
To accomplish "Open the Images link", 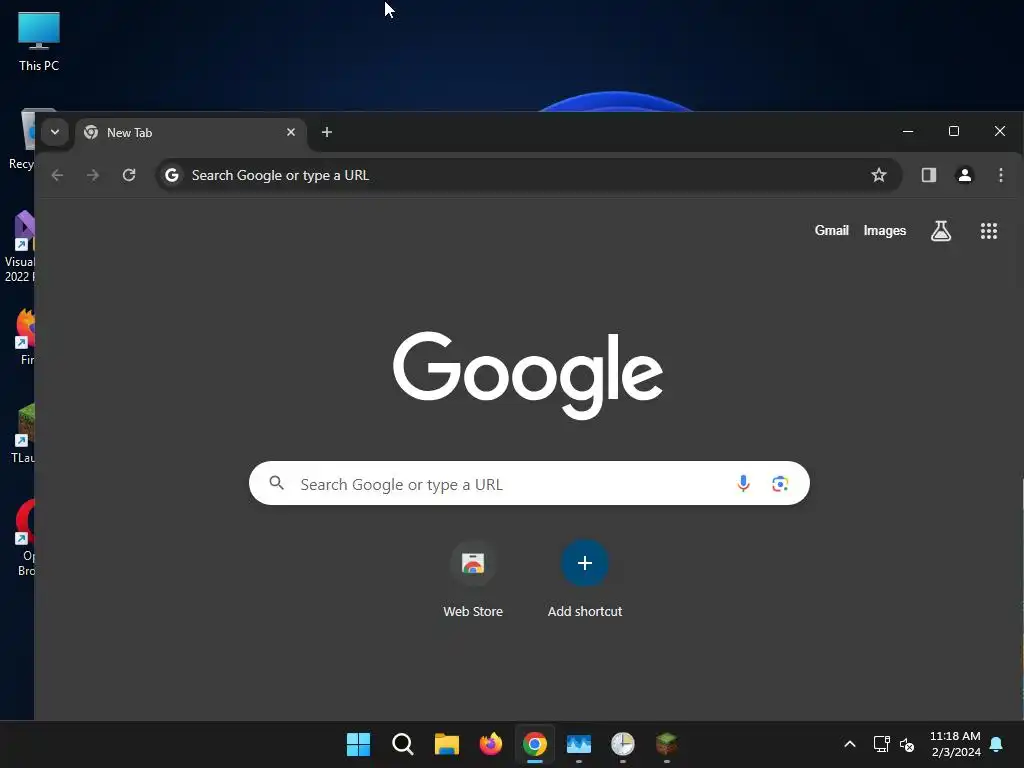I will click(884, 231).
